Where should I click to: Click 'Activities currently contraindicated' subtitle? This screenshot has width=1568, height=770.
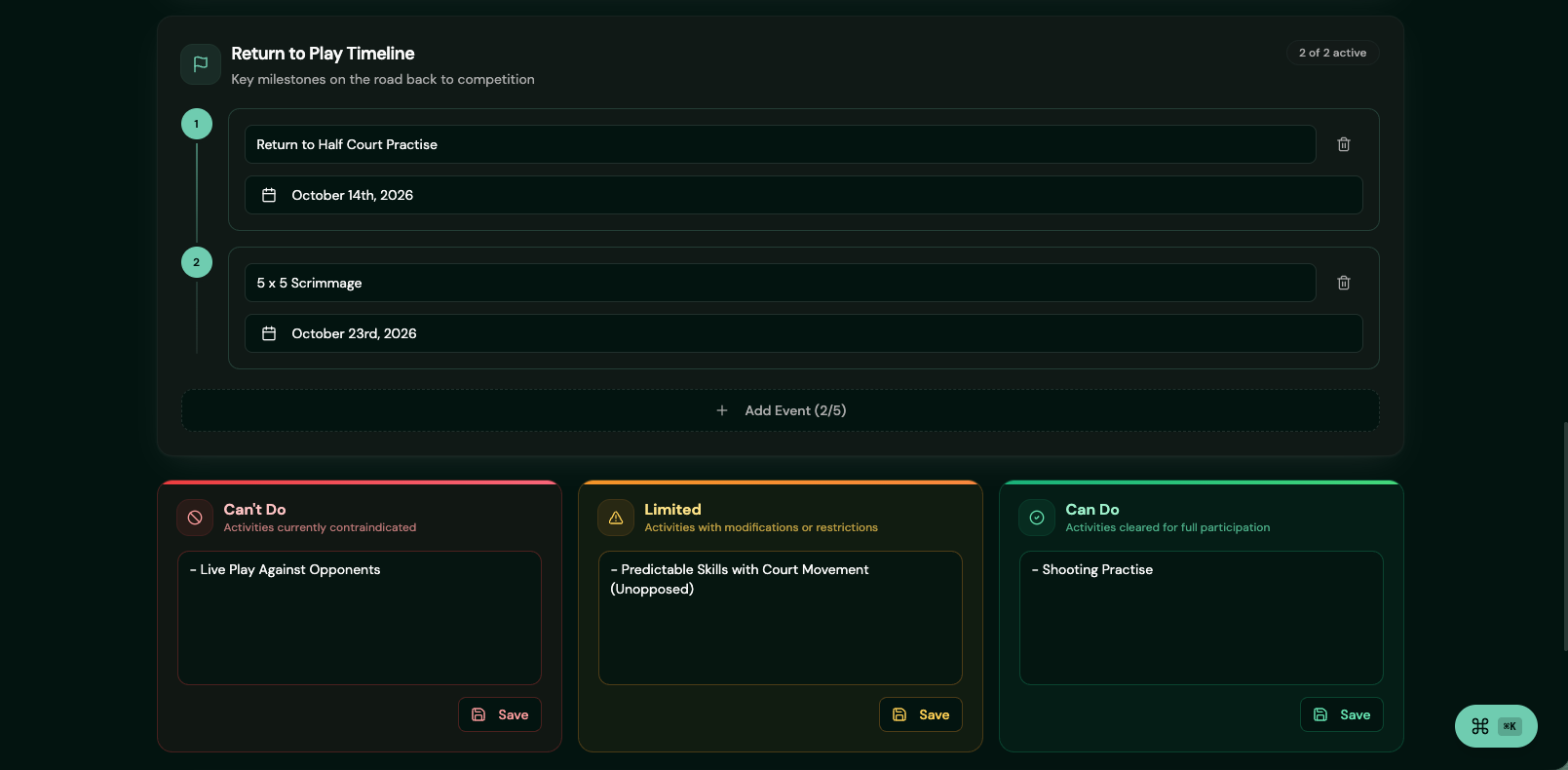click(320, 527)
